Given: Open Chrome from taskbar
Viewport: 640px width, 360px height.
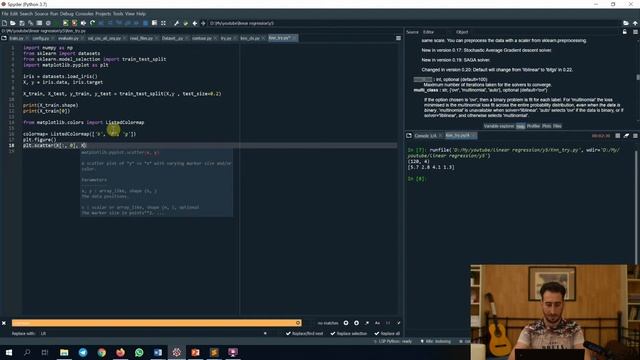Looking at the screenshot, I should click(x=102, y=352).
